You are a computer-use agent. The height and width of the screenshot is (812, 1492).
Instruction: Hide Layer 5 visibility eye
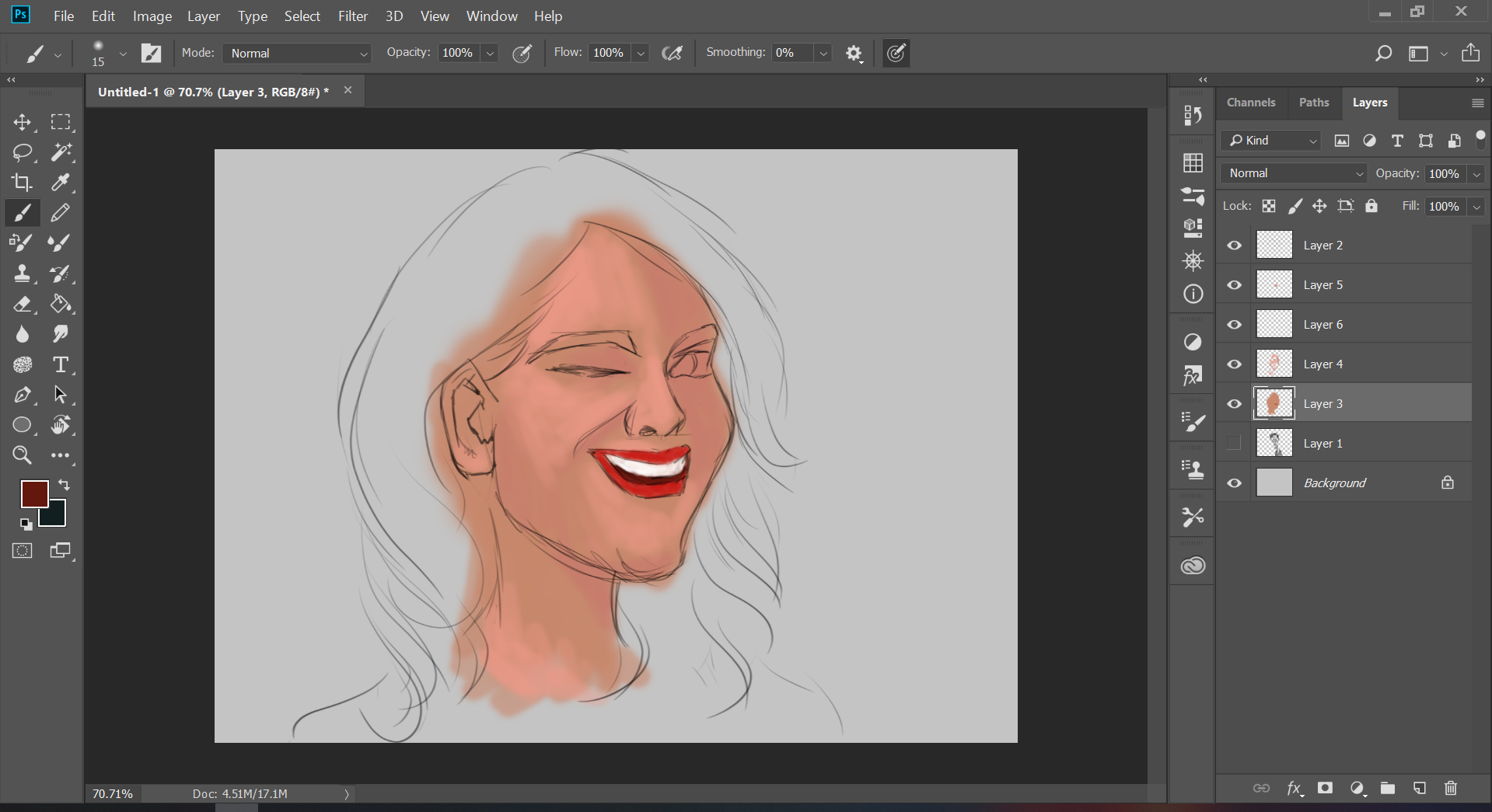[x=1234, y=285]
